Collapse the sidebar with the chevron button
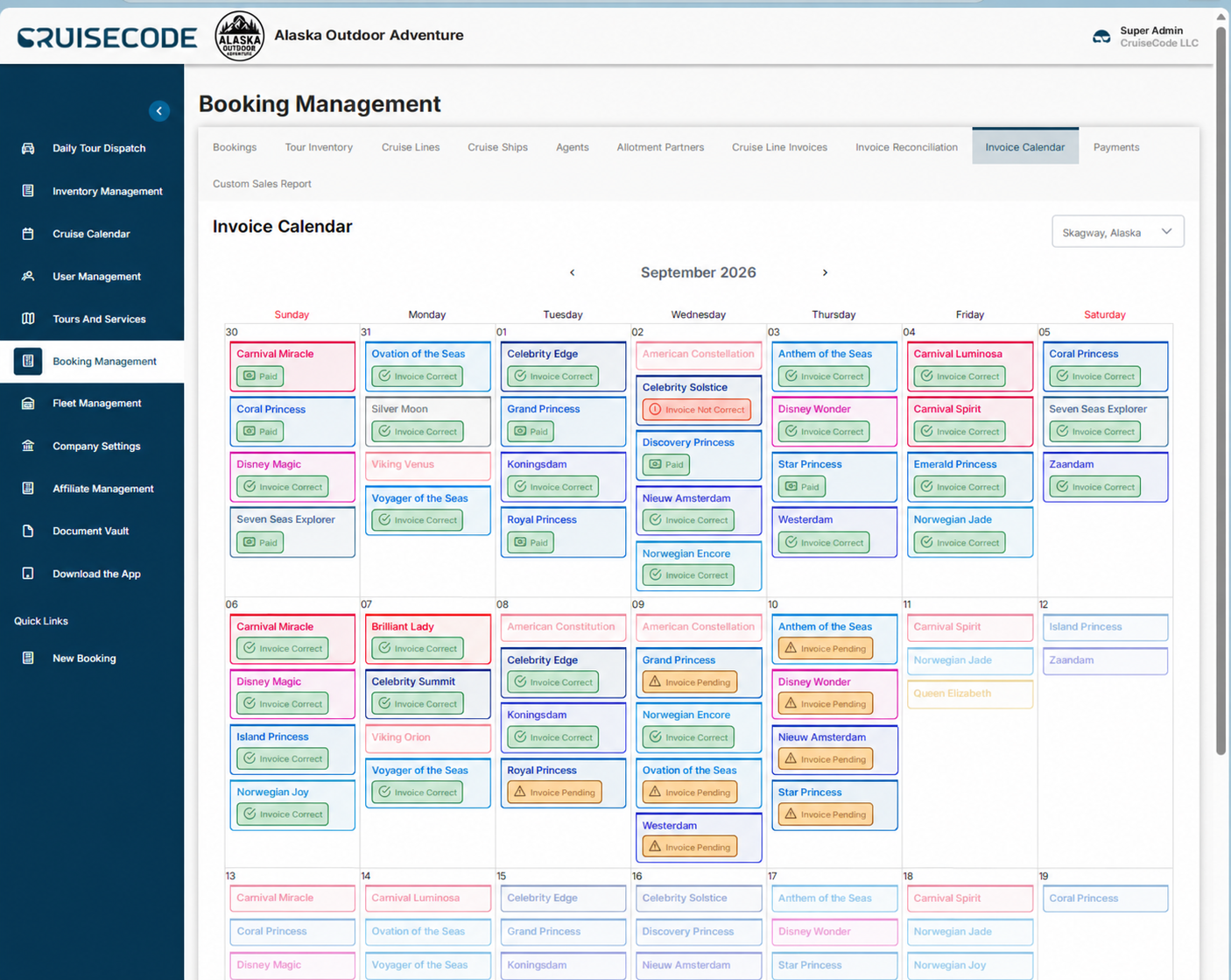The width and height of the screenshot is (1231, 980). (x=159, y=110)
